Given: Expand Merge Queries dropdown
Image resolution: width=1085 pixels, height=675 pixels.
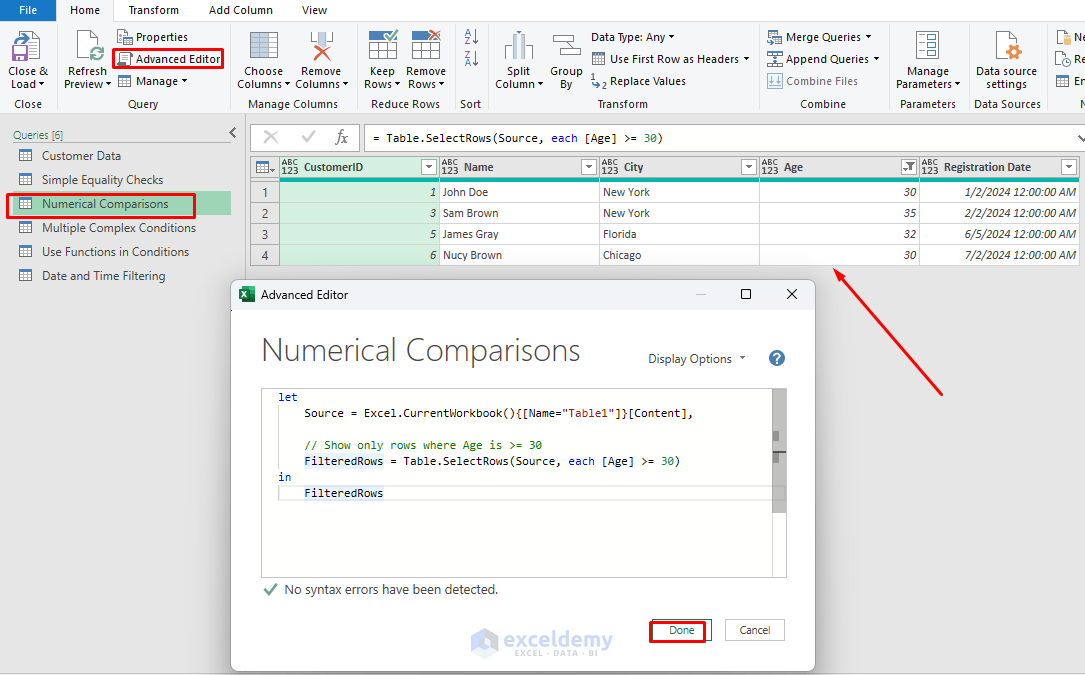Looking at the screenshot, I should coord(868,37).
